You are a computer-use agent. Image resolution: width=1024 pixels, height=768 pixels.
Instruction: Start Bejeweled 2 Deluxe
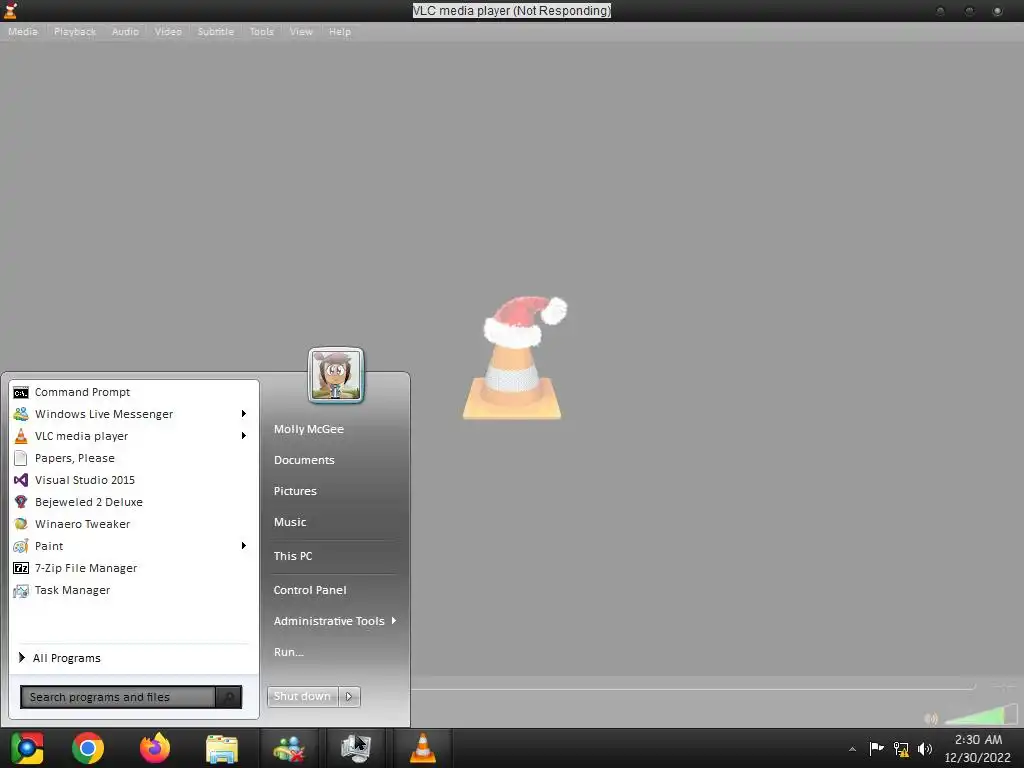[x=134, y=502]
